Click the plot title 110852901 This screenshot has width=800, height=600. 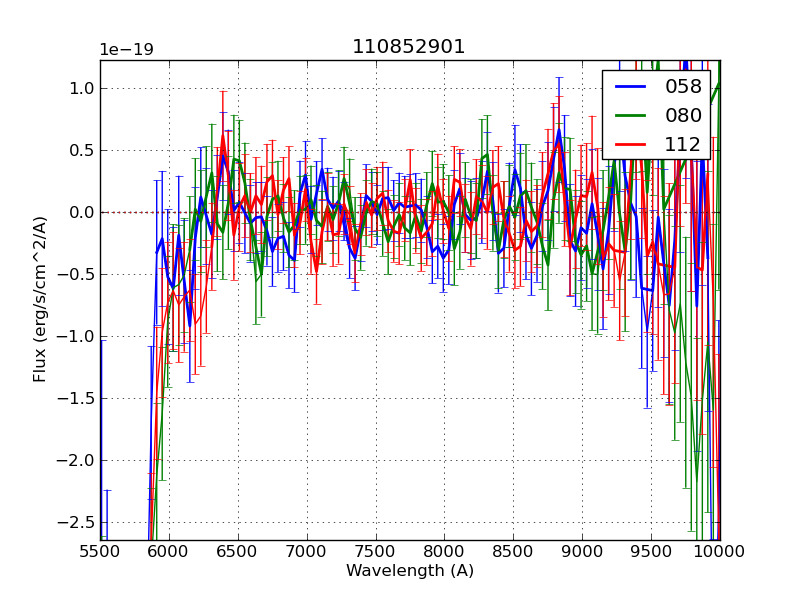408,47
